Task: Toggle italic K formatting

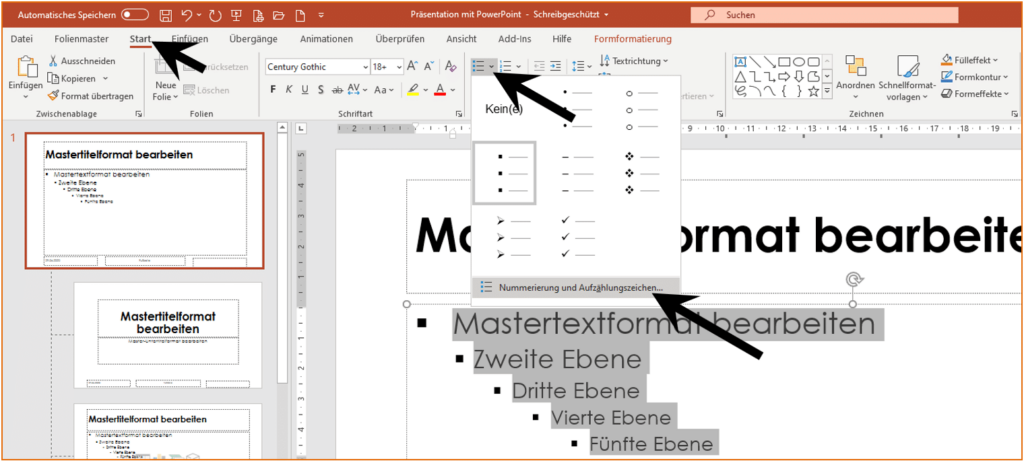Action: coord(289,89)
